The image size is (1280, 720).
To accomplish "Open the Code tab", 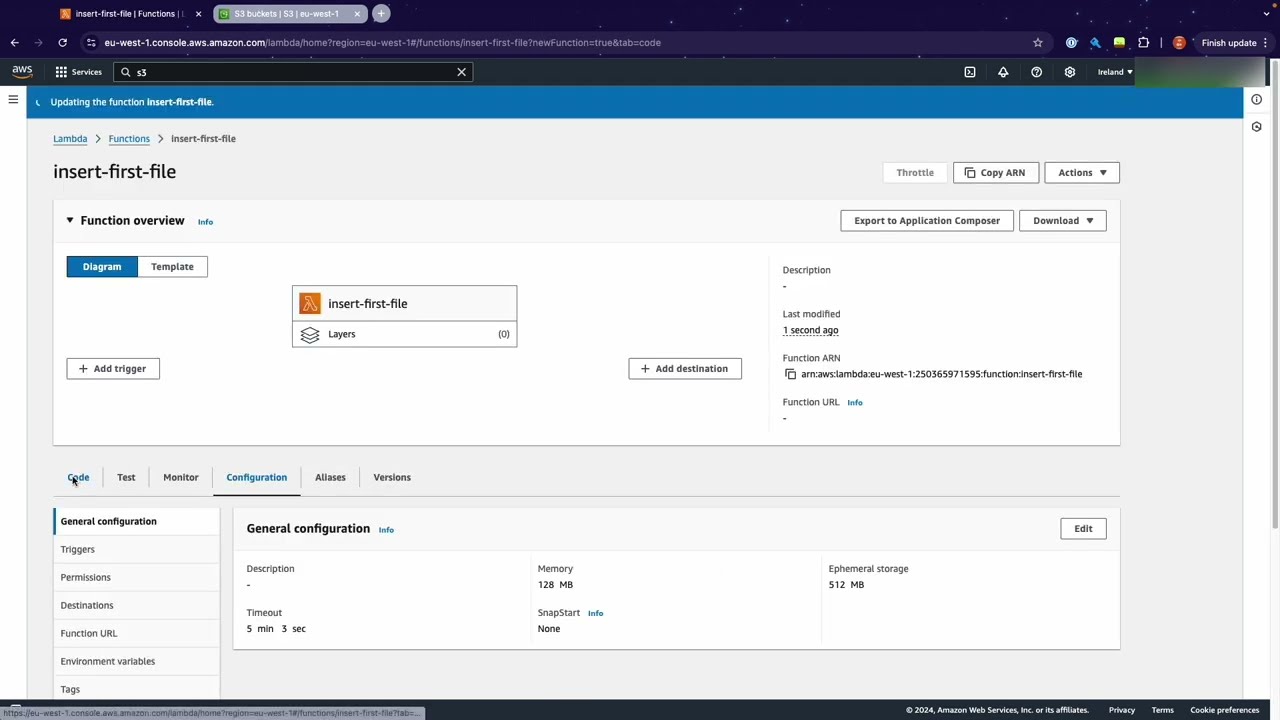I will pyautogui.click(x=78, y=477).
